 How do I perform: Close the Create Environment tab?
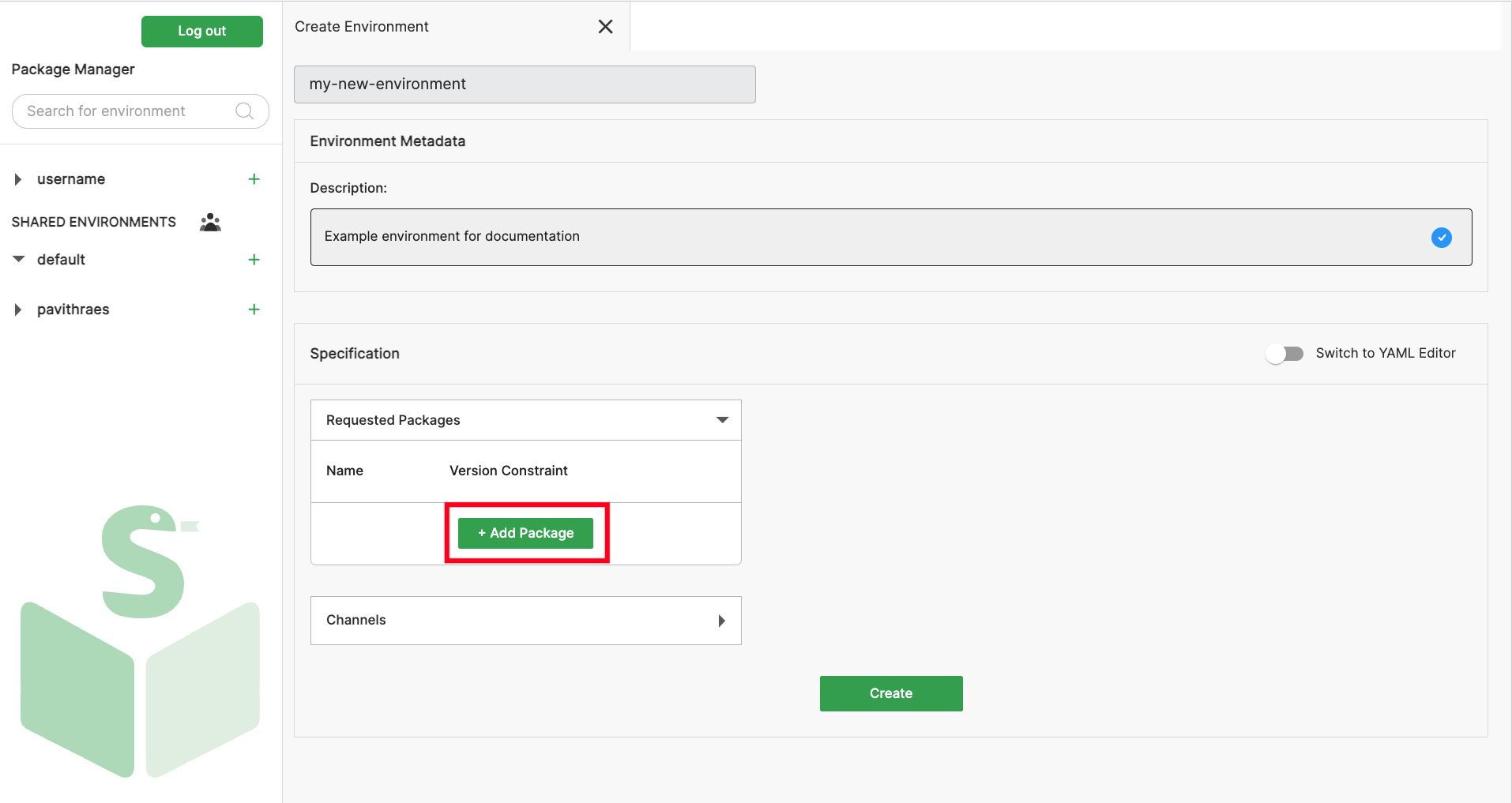[x=605, y=26]
